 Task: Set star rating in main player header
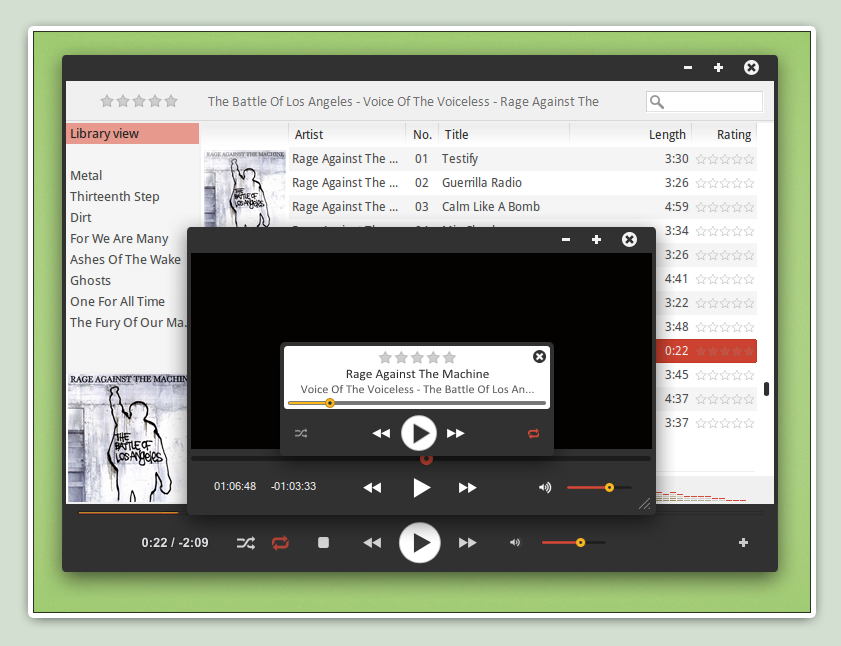point(139,101)
